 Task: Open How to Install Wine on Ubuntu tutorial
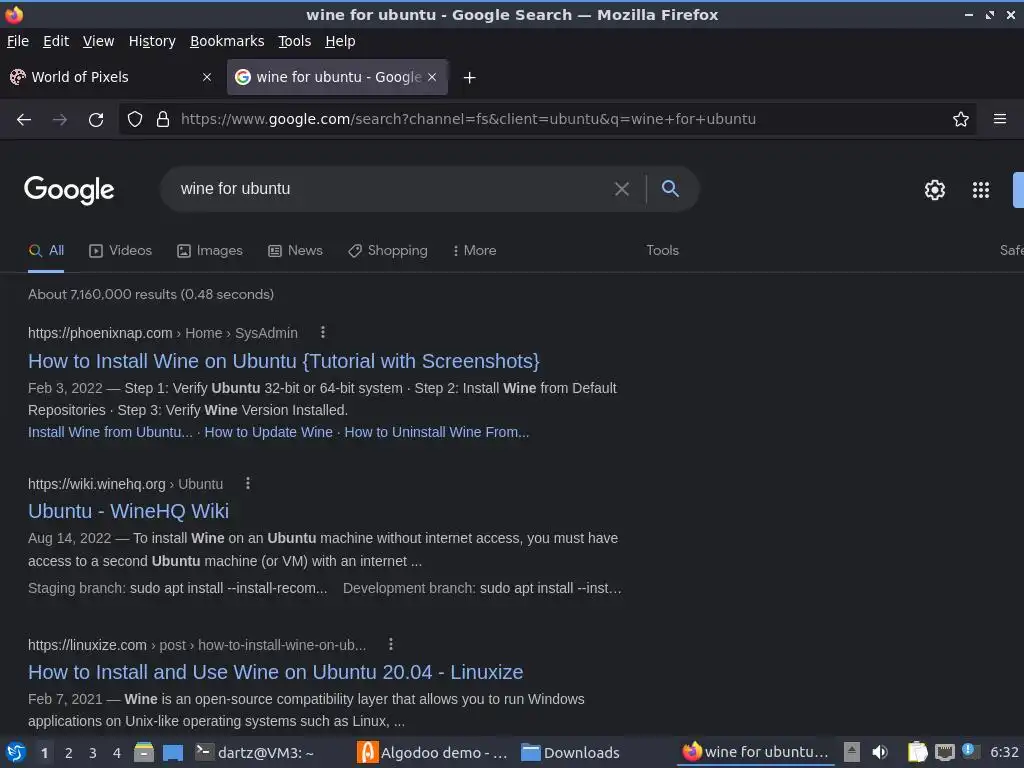tap(283, 361)
